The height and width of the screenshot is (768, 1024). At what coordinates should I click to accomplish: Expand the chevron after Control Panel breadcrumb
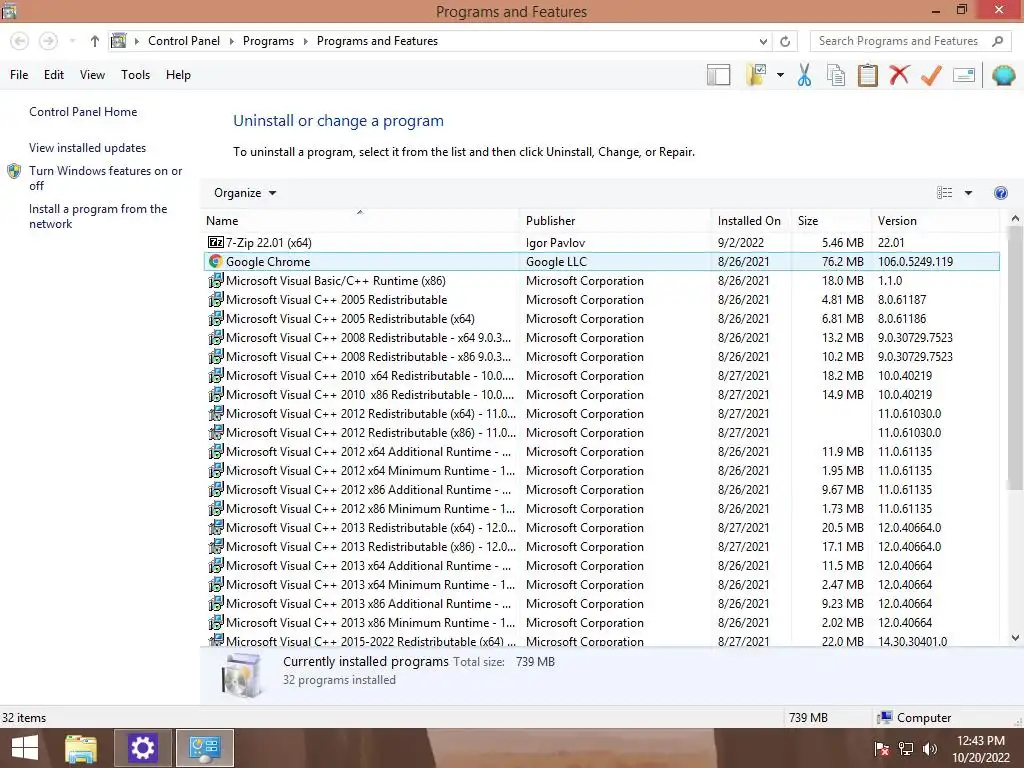pyautogui.click(x=231, y=41)
